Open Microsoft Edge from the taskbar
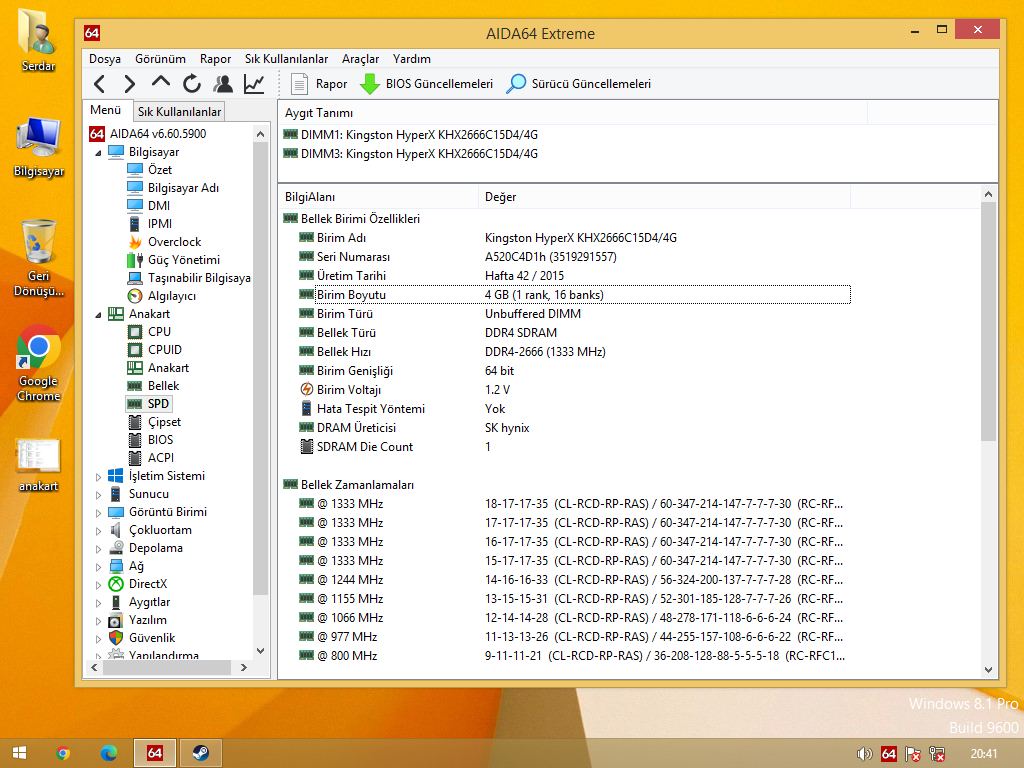Image resolution: width=1024 pixels, height=768 pixels. pos(109,753)
